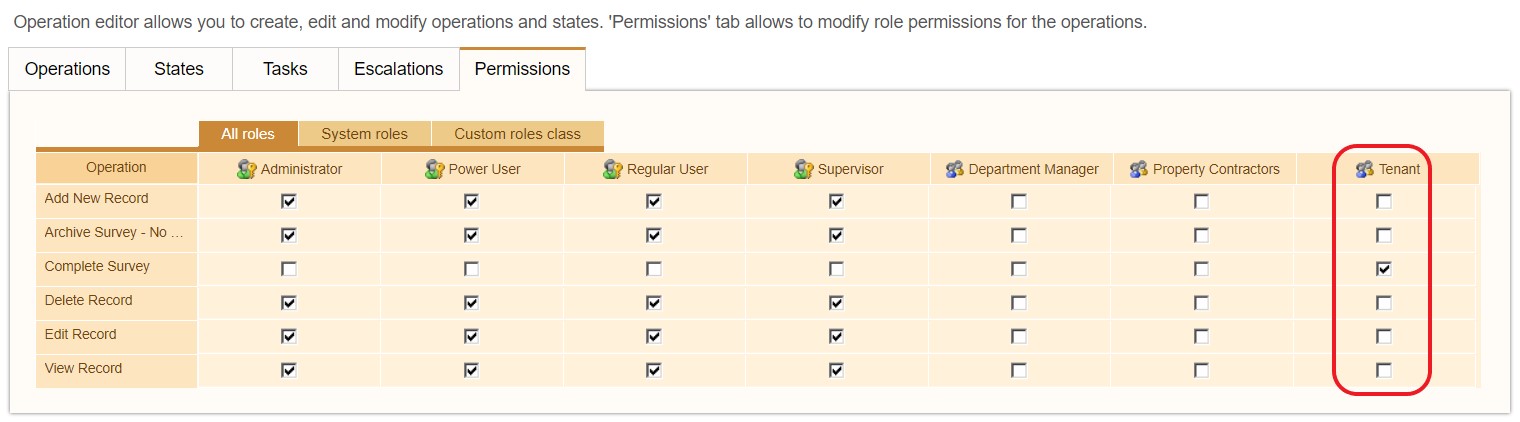Click the Supervisor role icon
This screenshot has height=422, width=1520.
(804, 169)
